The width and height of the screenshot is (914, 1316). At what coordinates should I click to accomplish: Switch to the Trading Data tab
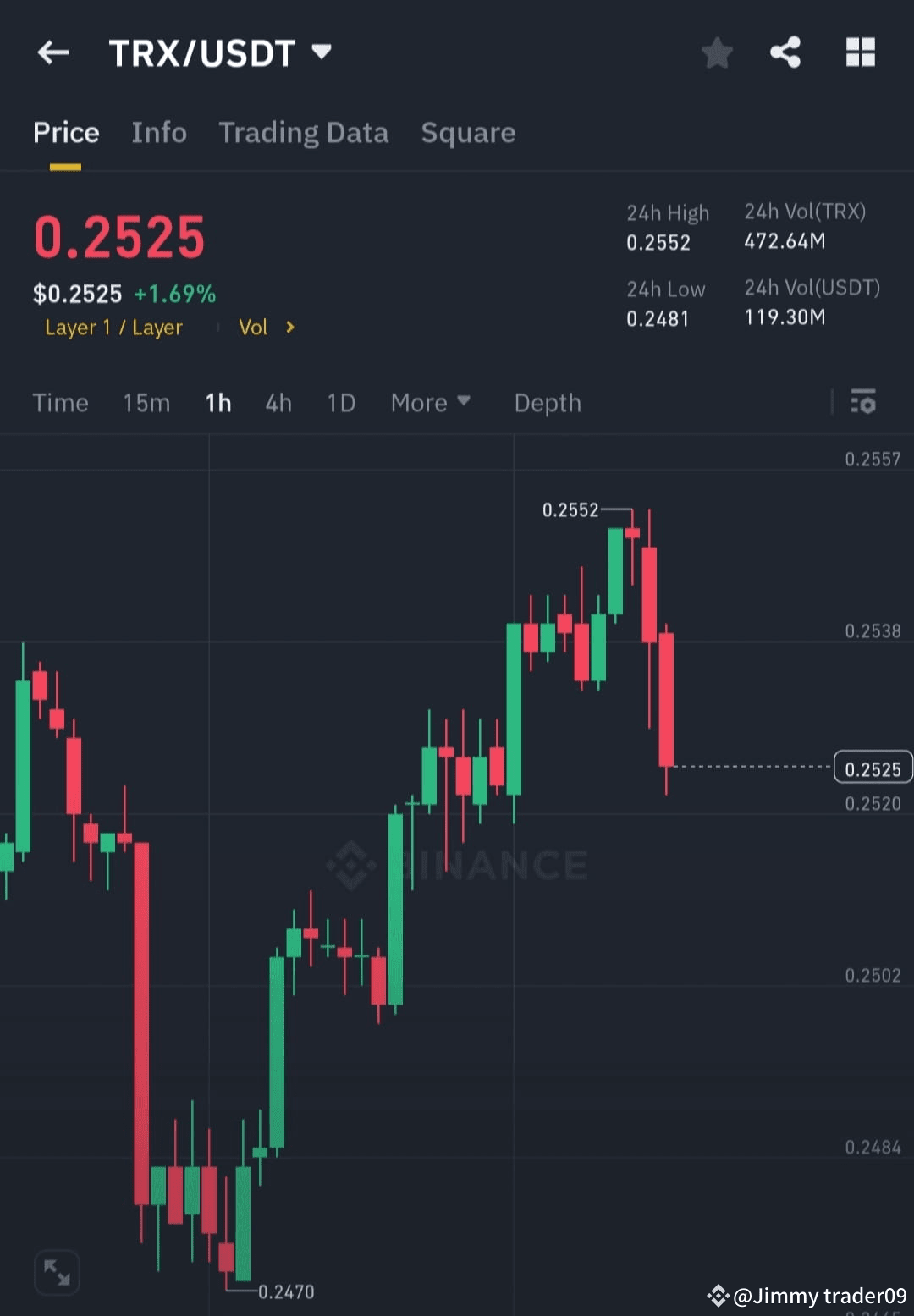click(303, 133)
